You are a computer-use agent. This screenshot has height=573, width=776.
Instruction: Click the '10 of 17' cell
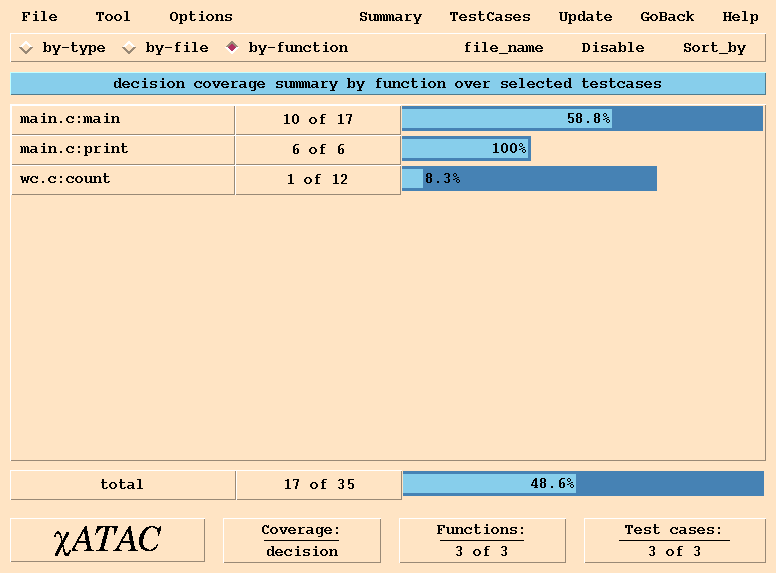tap(318, 119)
